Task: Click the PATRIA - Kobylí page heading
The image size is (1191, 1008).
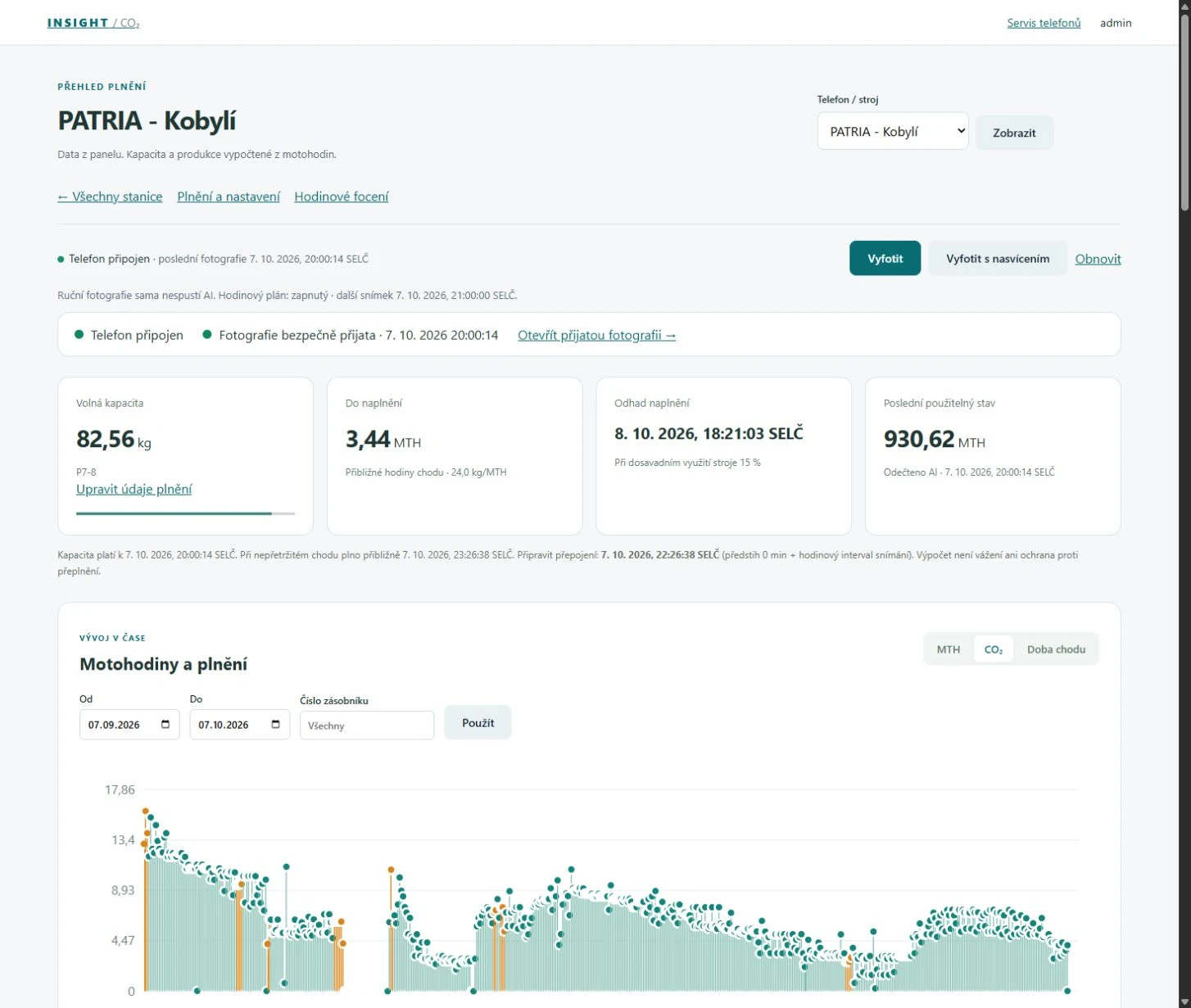Action: coord(147,120)
